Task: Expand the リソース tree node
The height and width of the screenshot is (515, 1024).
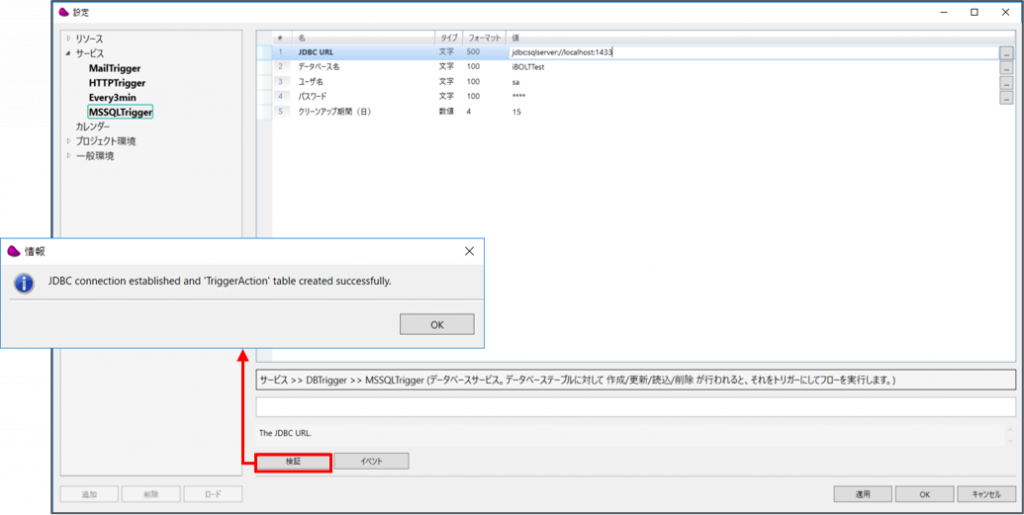Action: click(68, 39)
